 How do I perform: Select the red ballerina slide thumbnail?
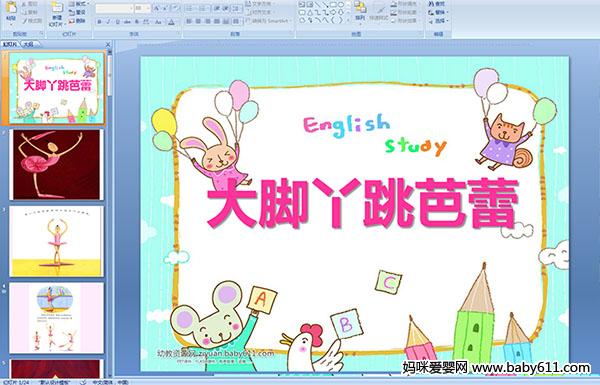point(56,164)
